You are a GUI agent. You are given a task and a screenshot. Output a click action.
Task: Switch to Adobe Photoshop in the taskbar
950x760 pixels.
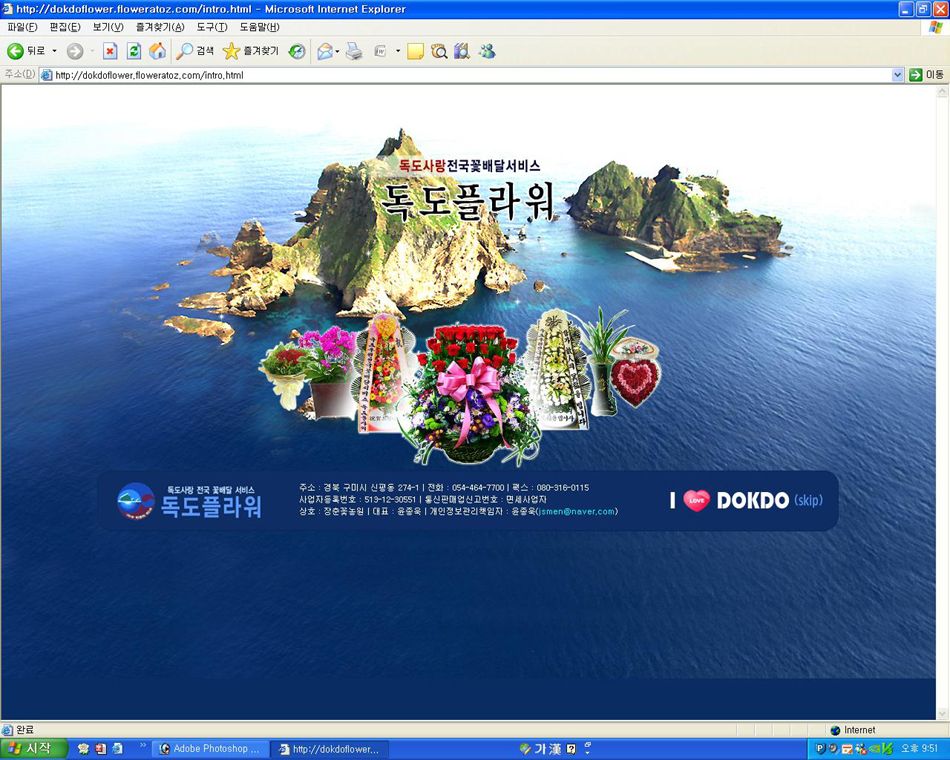[210, 749]
